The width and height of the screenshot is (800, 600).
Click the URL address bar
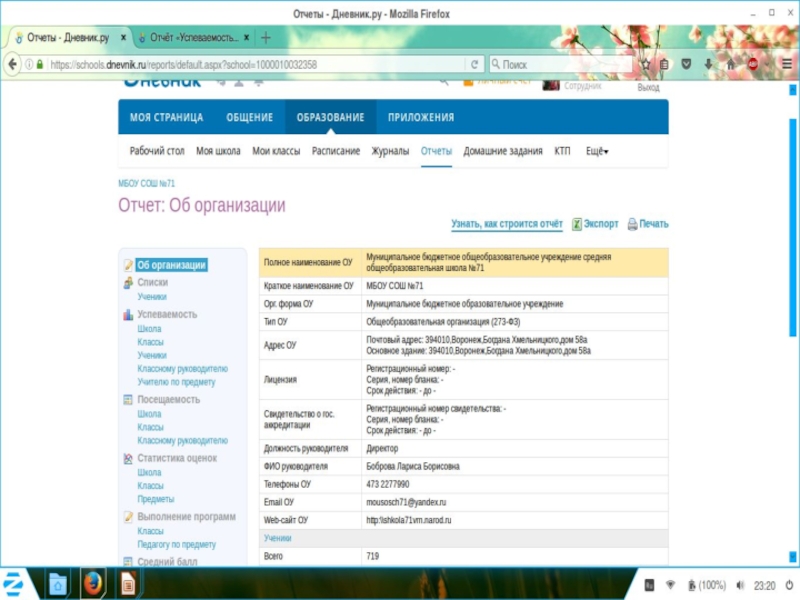pos(250,64)
